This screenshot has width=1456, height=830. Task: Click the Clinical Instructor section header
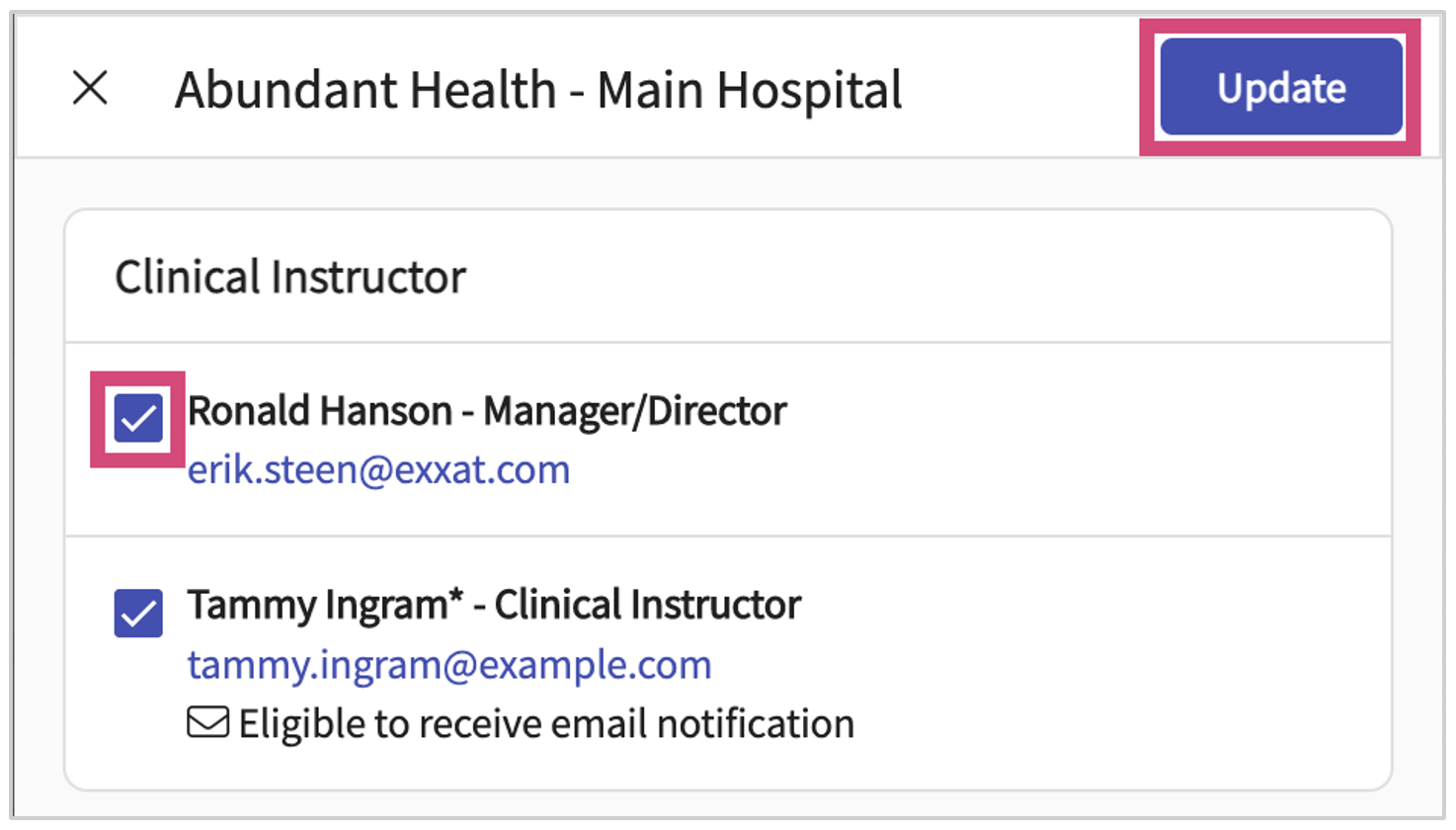[289, 278]
